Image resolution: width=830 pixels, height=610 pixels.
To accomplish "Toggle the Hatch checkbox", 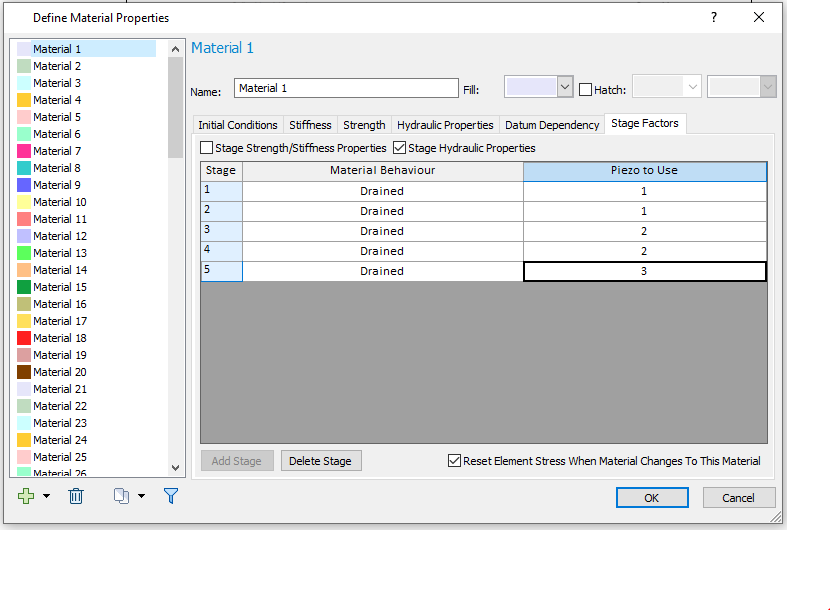I will [586, 88].
